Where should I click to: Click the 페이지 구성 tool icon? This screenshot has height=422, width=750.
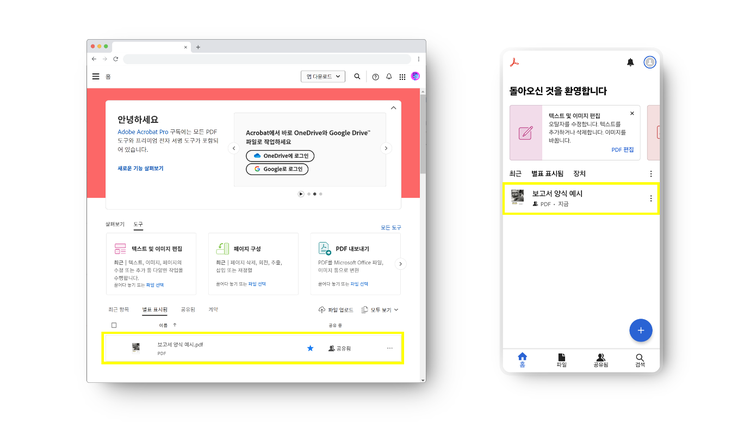tap(222, 248)
